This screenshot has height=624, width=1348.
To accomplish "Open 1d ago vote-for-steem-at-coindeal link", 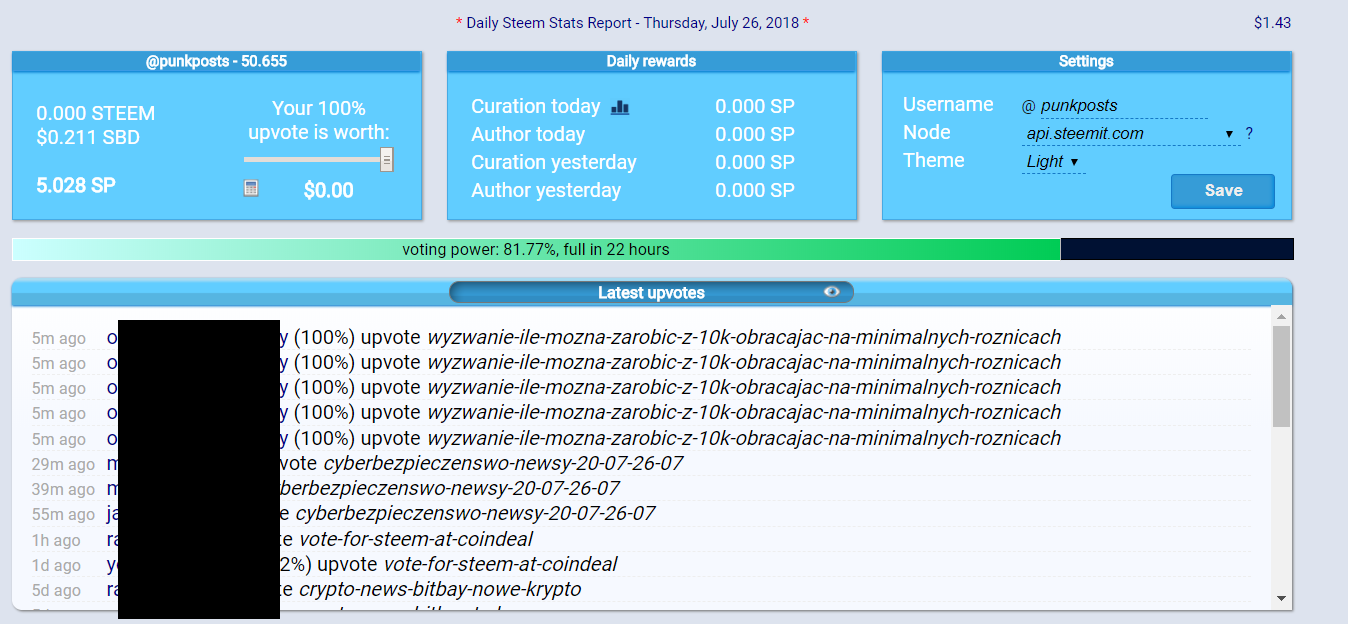I will tap(500, 564).
